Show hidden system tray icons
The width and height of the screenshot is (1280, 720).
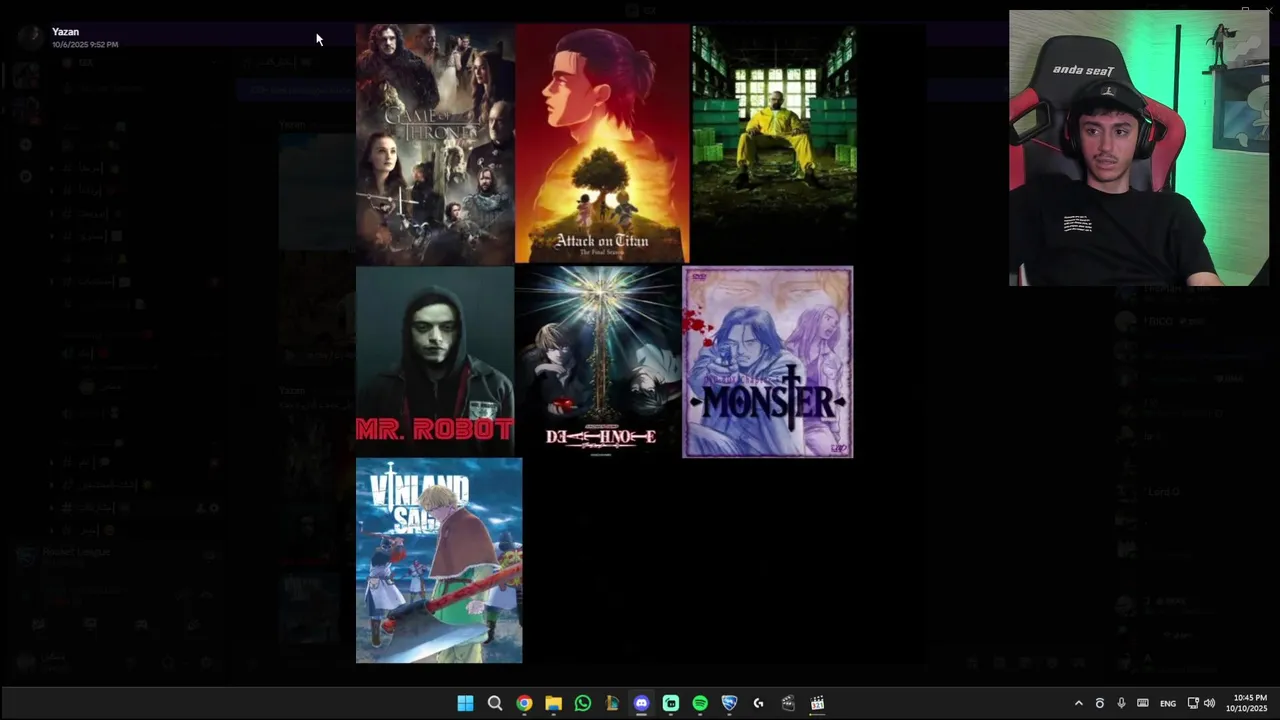pyautogui.click(x=1078, y=703)
